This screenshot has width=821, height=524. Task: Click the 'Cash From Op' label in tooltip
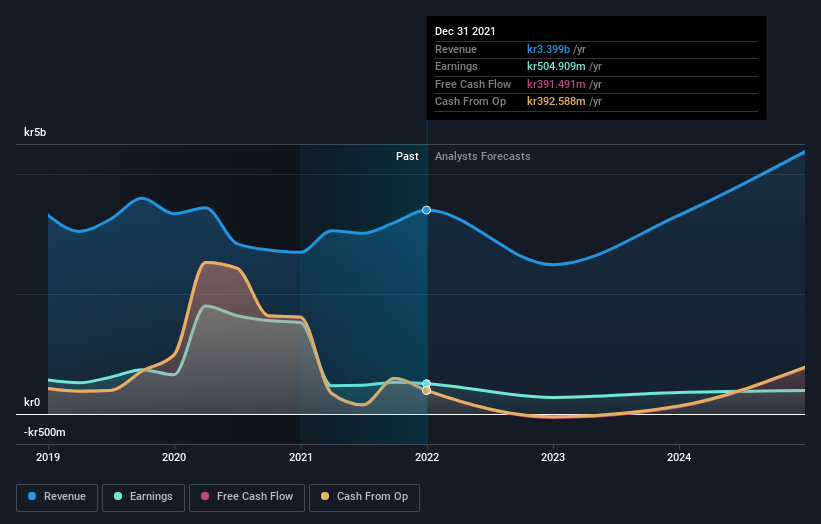[x=470, y=102]
